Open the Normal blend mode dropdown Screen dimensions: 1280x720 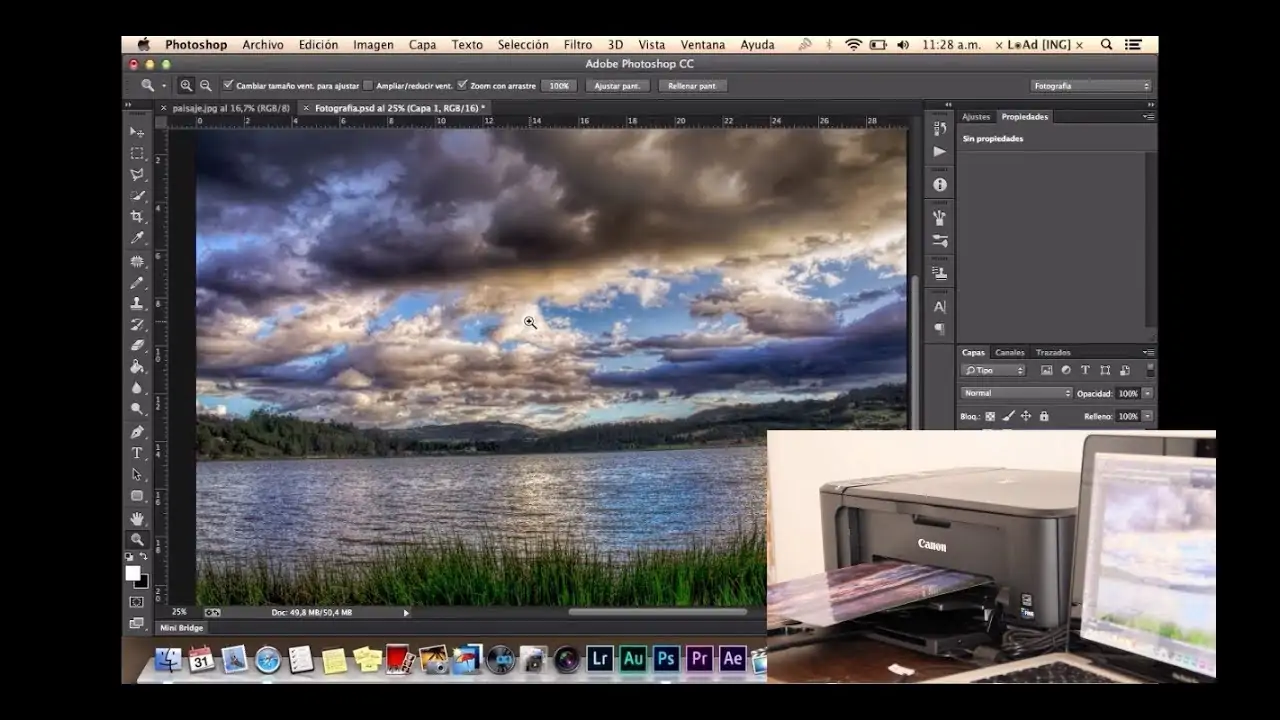coord(1016,393)
